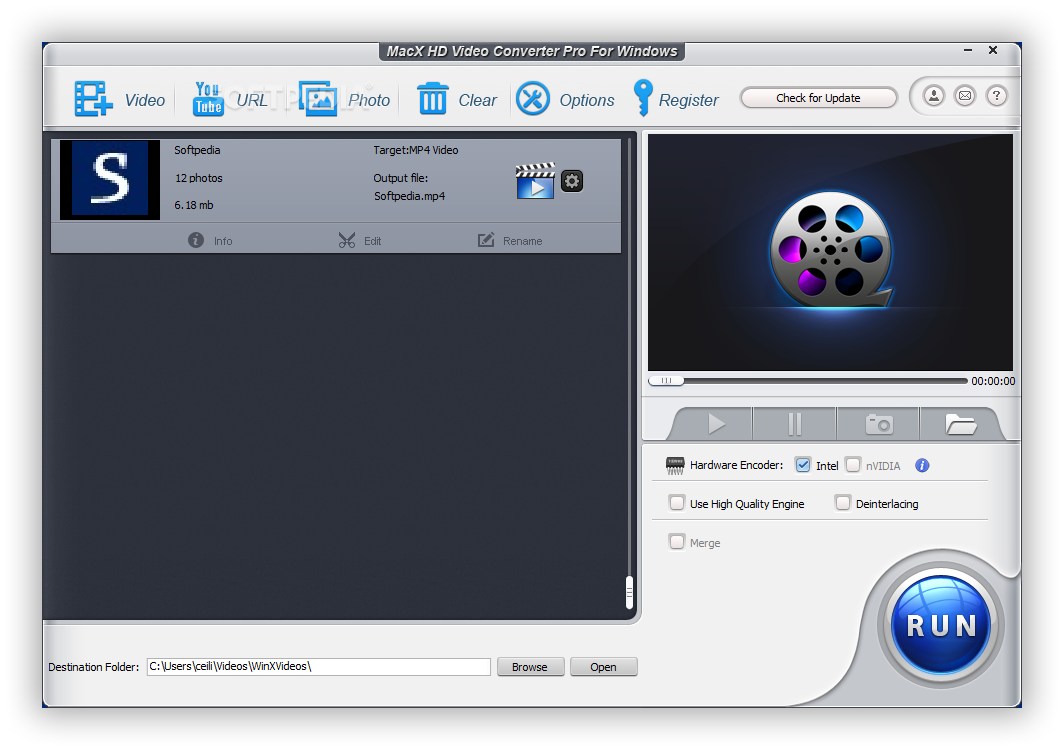
Task: Click the Options toolbar label
Action: tap(586, 100)
